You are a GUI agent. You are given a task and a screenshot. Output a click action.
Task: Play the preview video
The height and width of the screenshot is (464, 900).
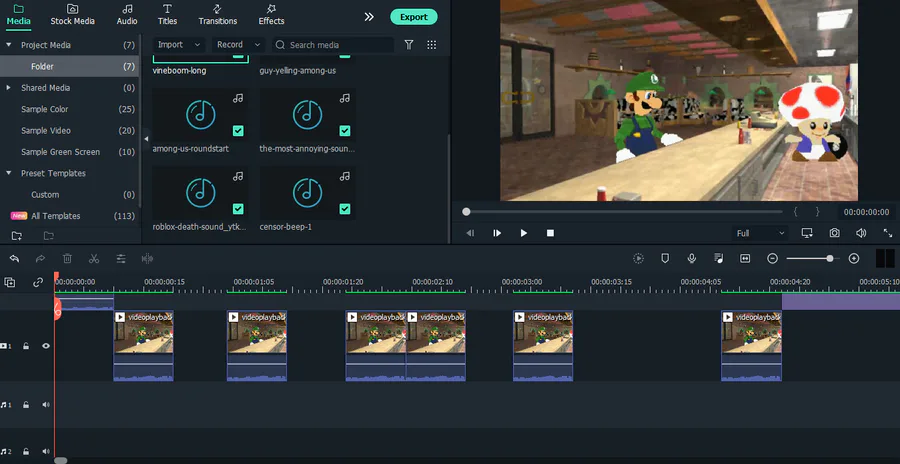pyautogui.click(x=523, y=233)
